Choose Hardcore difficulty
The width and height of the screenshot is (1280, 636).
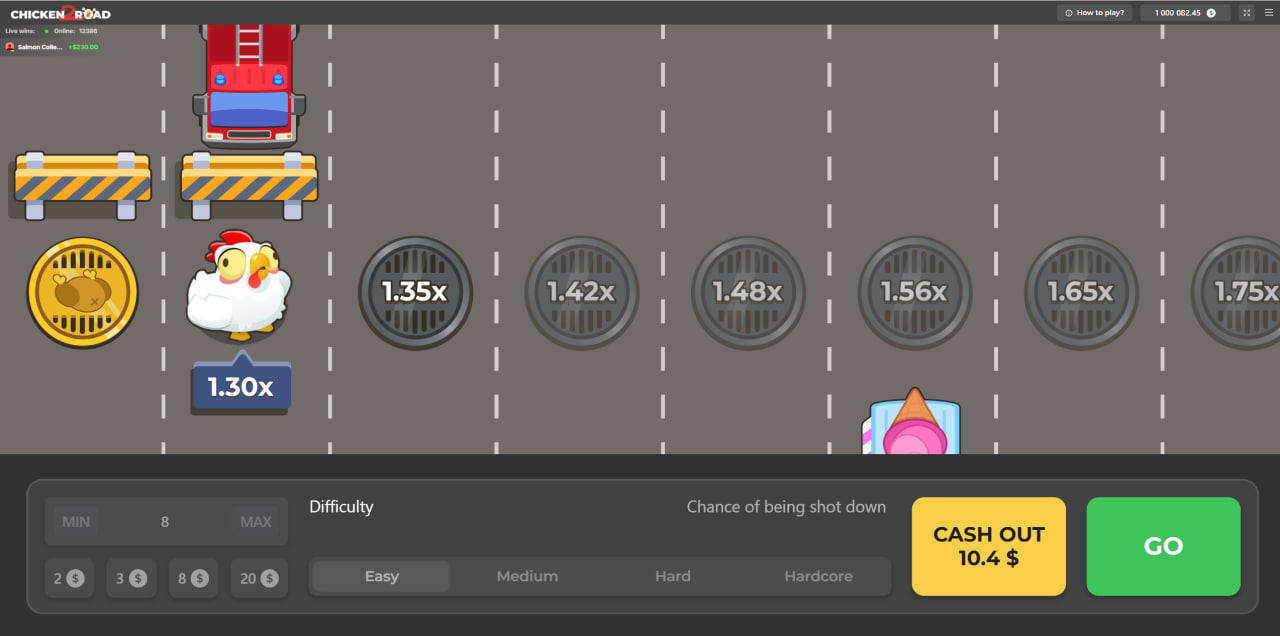[x=819, y=576]
